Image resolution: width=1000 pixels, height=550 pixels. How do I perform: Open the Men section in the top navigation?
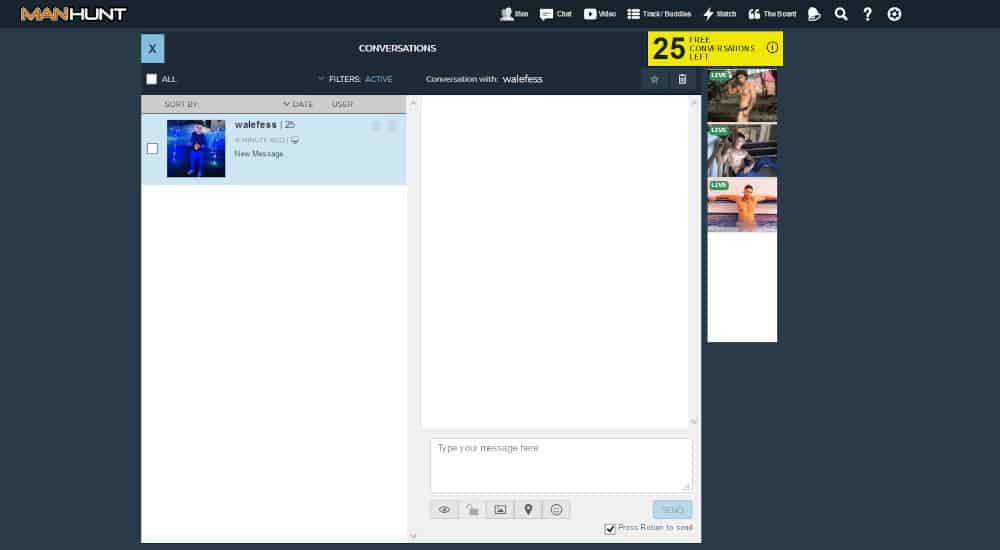(x=514, y=14)
